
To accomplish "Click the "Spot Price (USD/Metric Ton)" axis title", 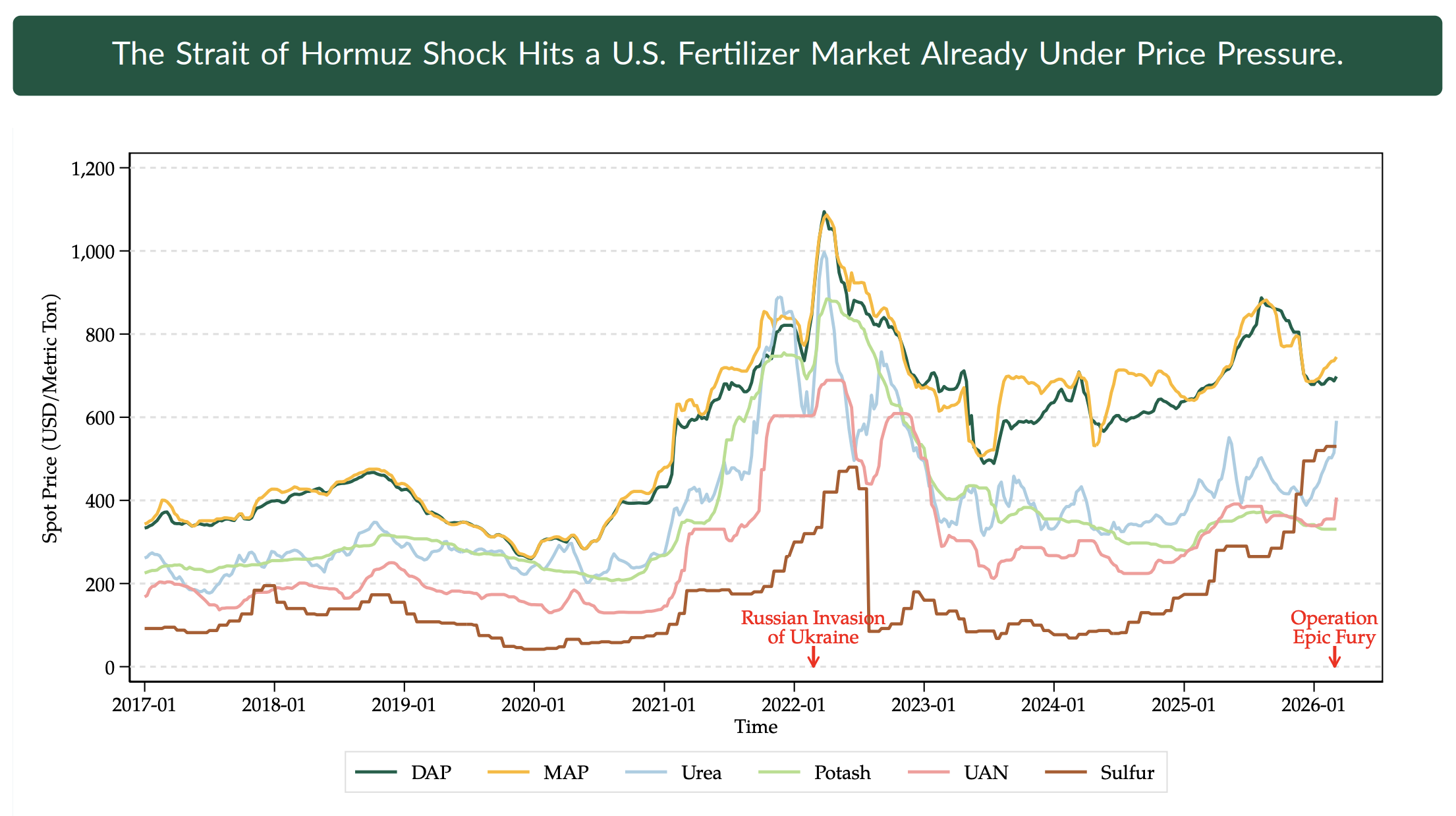I will point(50,418).
